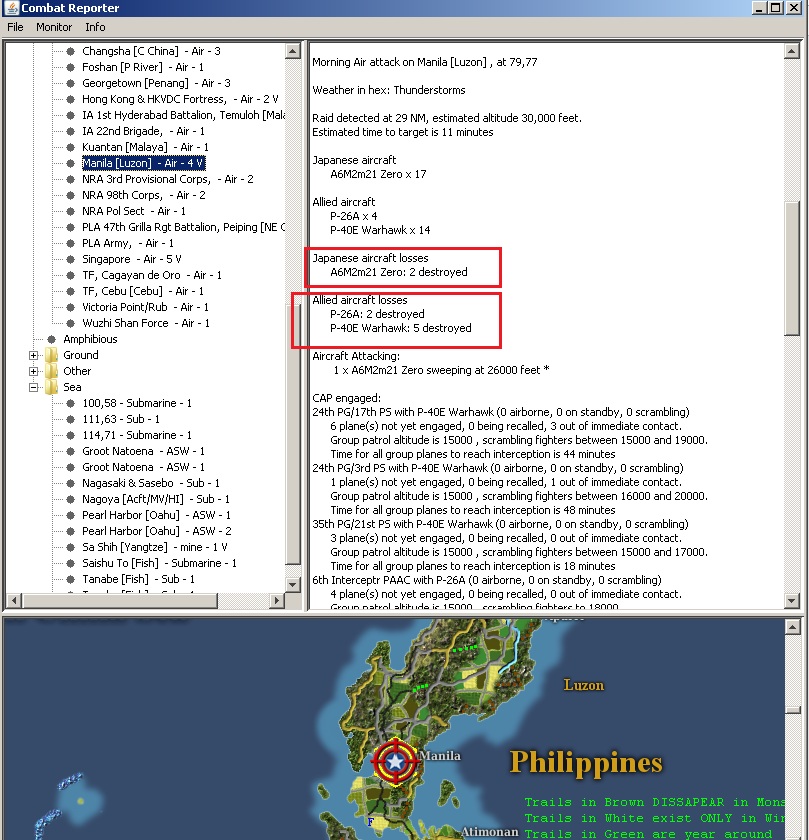Select PLA 47th Grilla Rgt Battalion report
The image size is (809, 840).
click(x=183, y=227)
